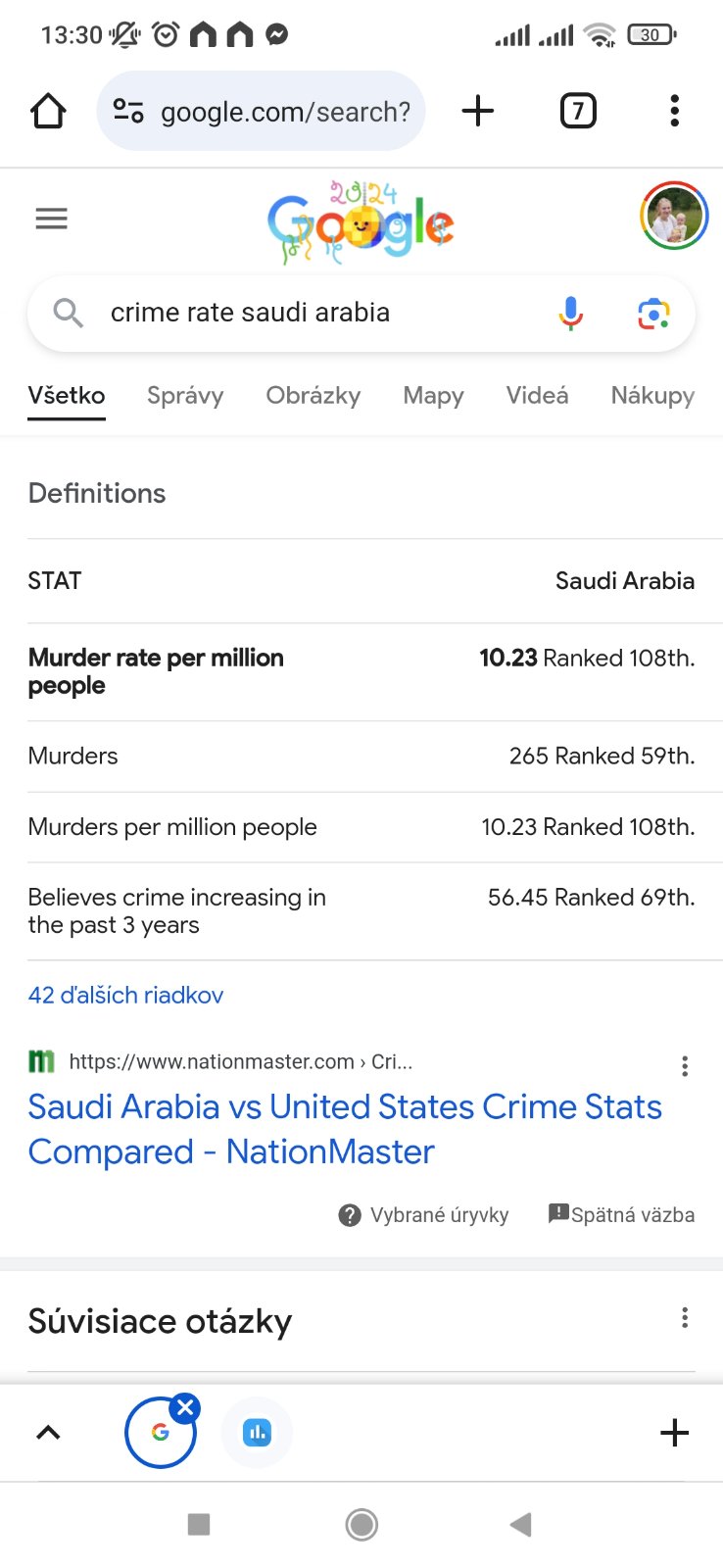
Task: Expand the 42 ďalších riadkov rows
Action: point(125,995)
